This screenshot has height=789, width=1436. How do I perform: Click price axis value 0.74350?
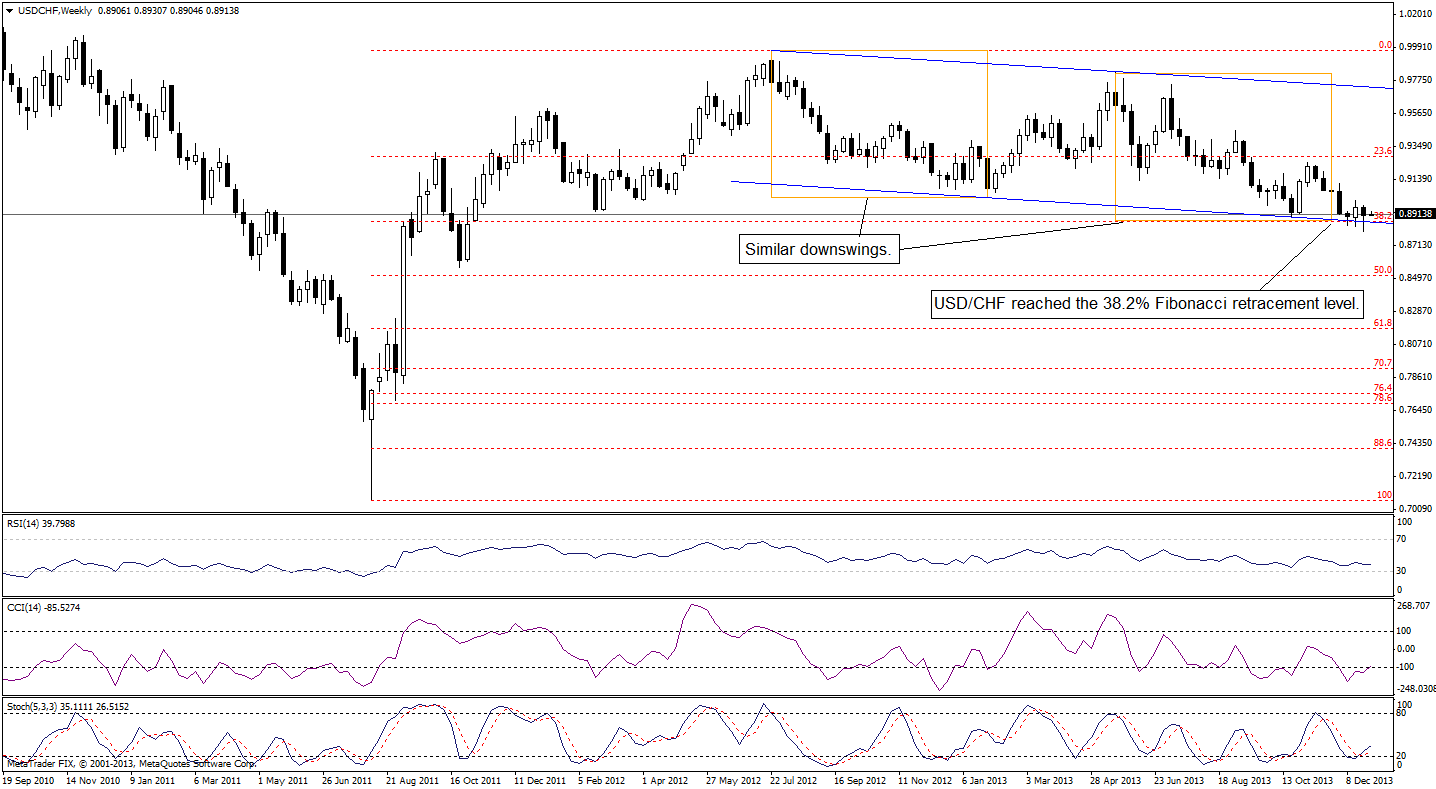(1416, 443)
